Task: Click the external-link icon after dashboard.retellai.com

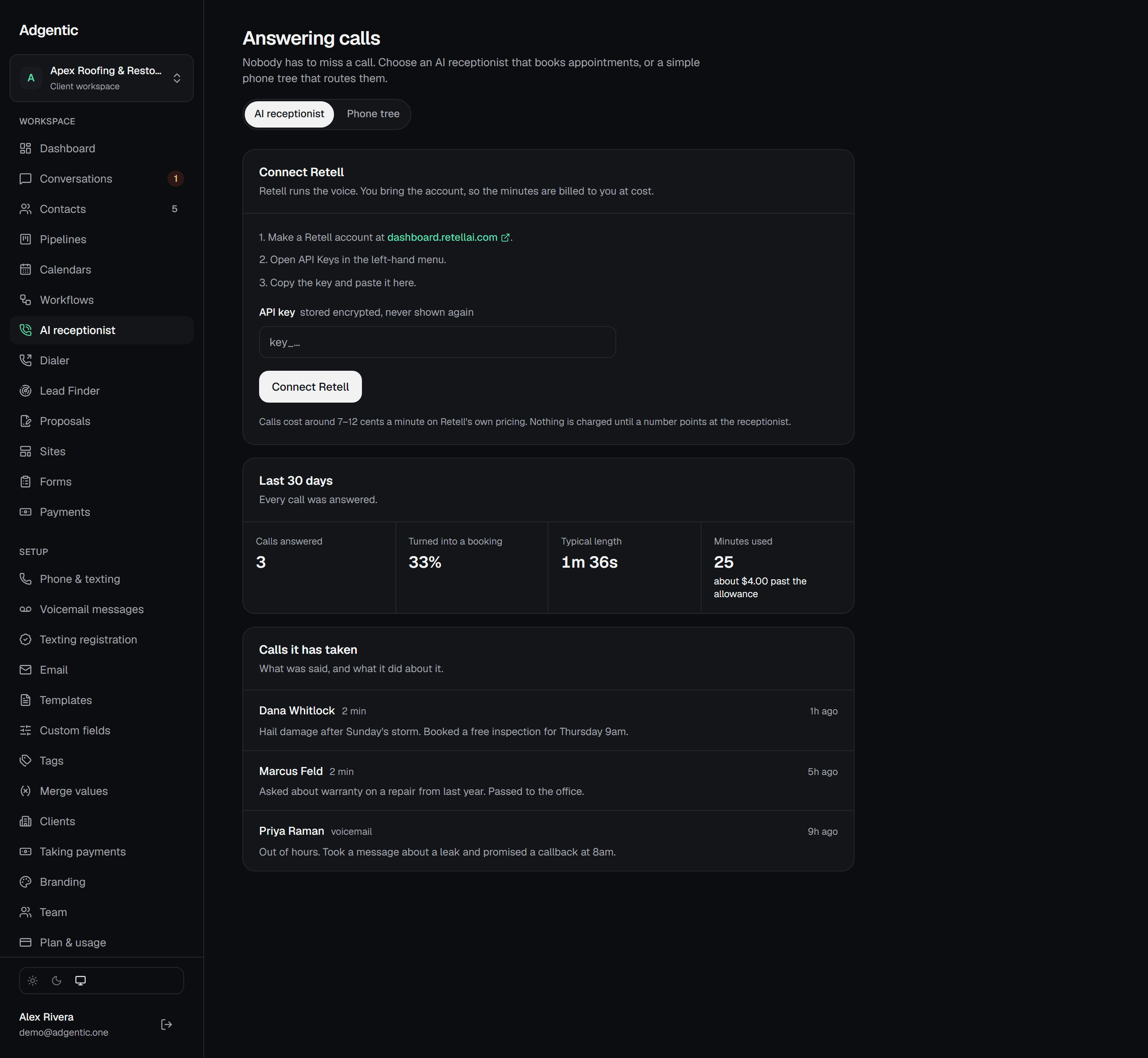Action: click(505, 238)
